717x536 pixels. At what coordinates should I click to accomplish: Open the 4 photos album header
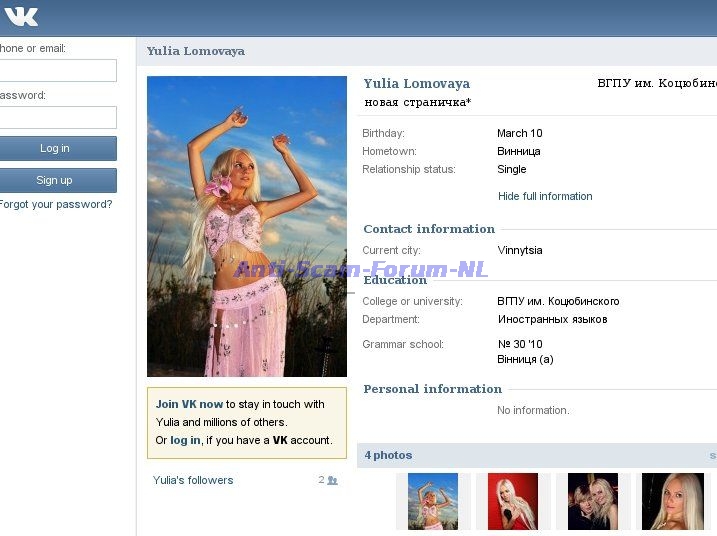[x=388, y=456]
